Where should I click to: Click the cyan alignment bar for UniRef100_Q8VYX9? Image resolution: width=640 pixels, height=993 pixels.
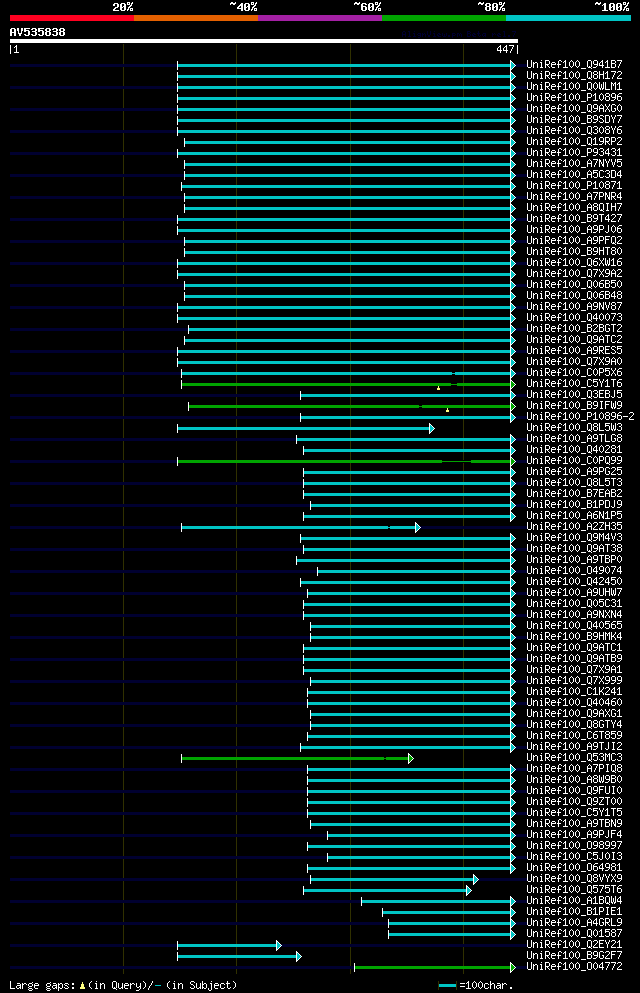pyautogui.click(x=394, y=879)
